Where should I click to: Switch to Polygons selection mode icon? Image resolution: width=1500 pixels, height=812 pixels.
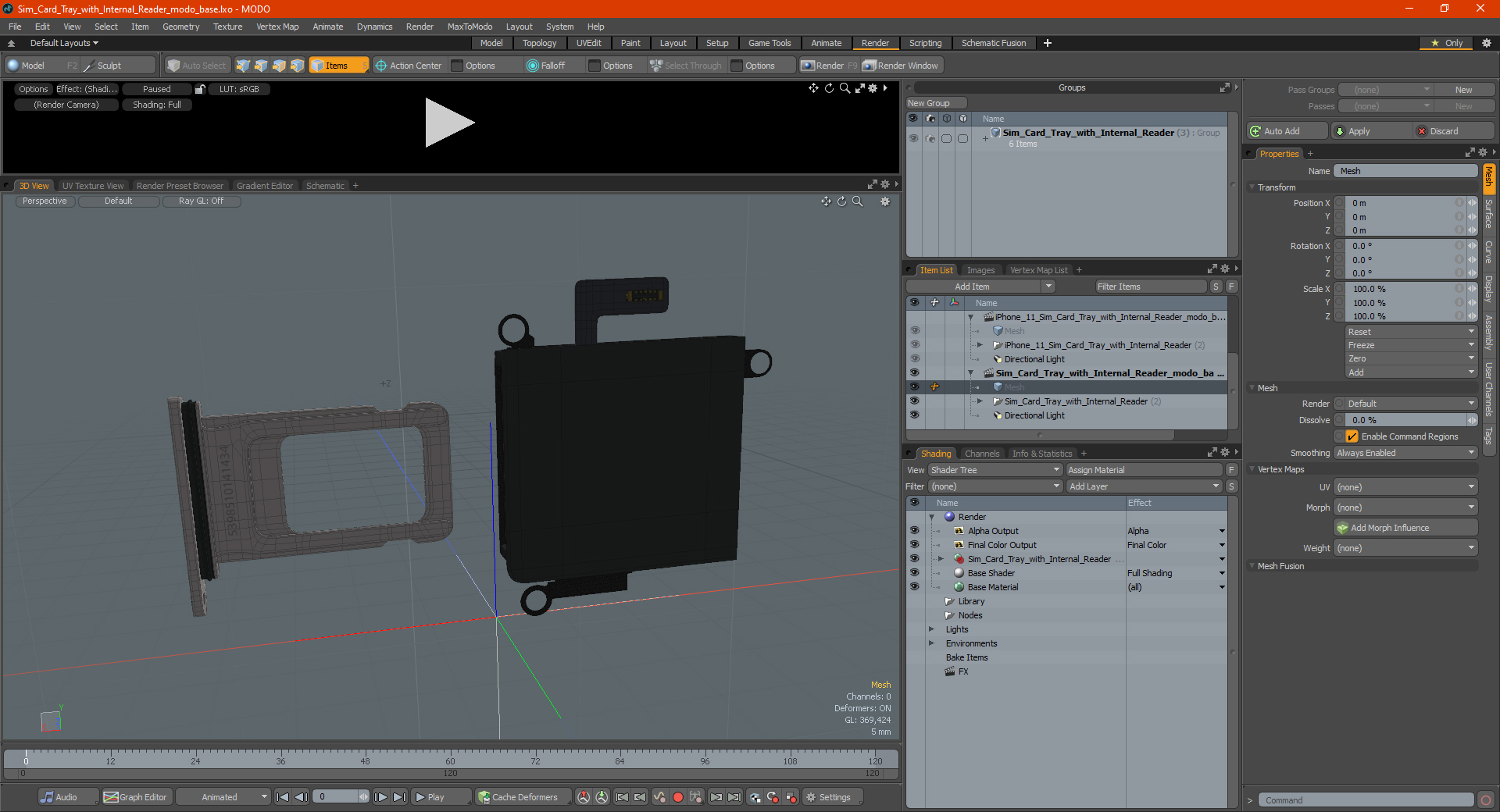[279, 66]
